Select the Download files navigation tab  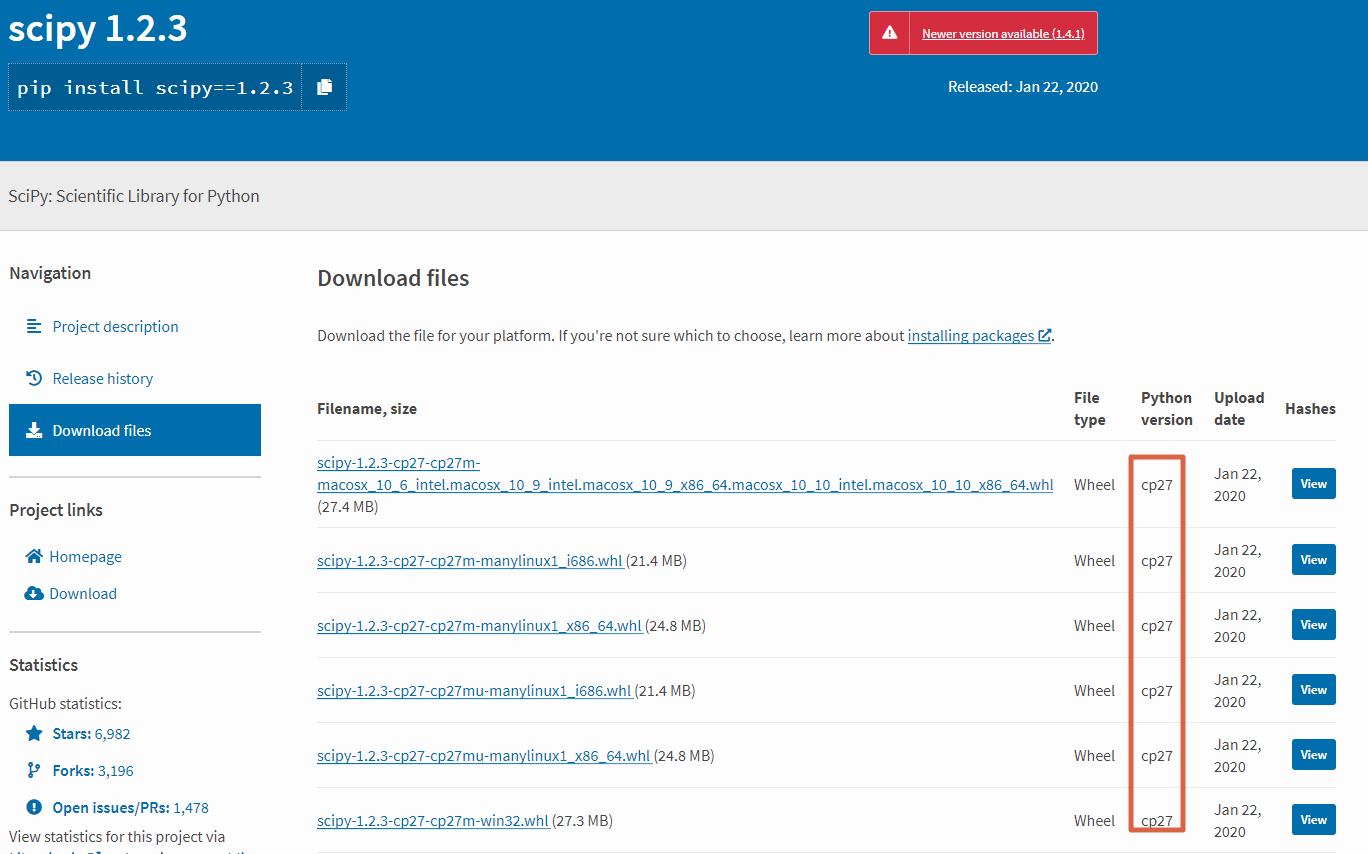(135, 430)
